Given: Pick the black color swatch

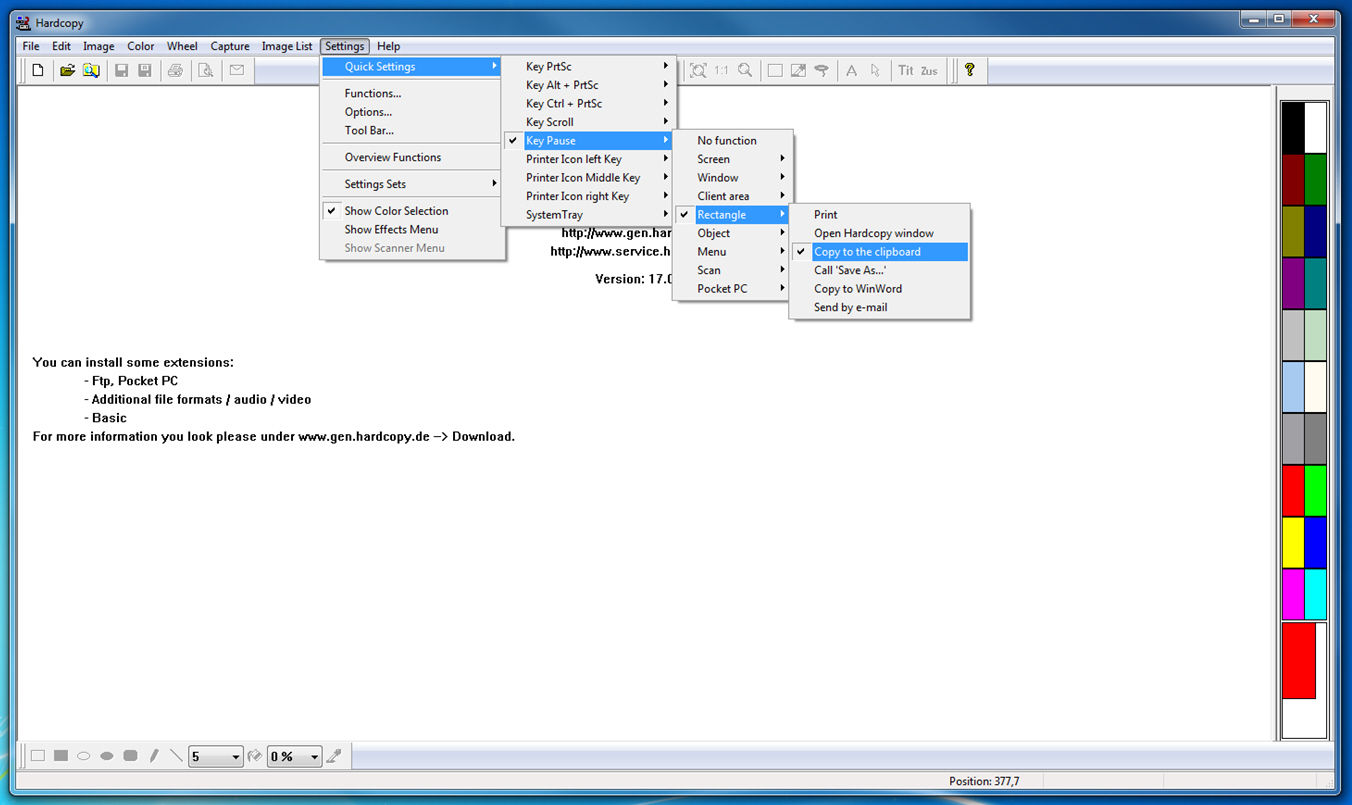Looking at the screenshot, I should point(1293,128).
